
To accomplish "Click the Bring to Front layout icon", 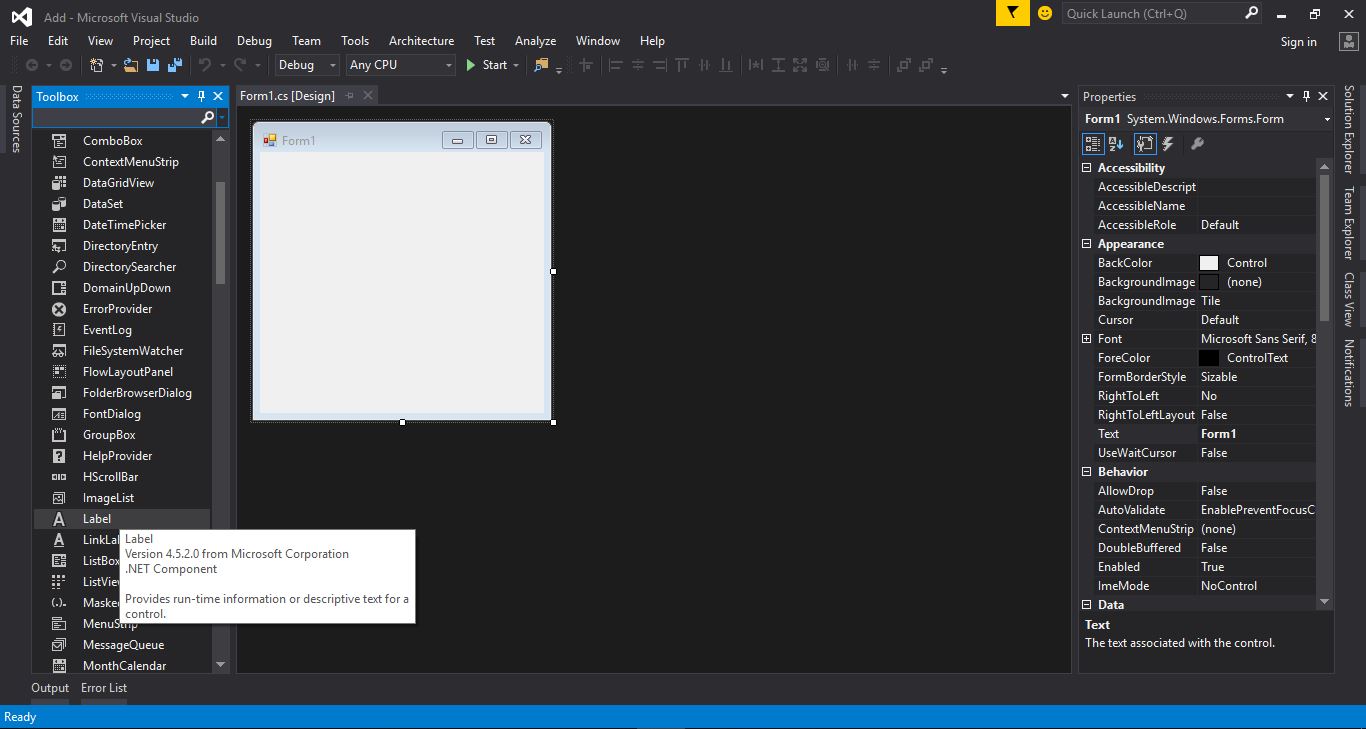I will point(903,65).
